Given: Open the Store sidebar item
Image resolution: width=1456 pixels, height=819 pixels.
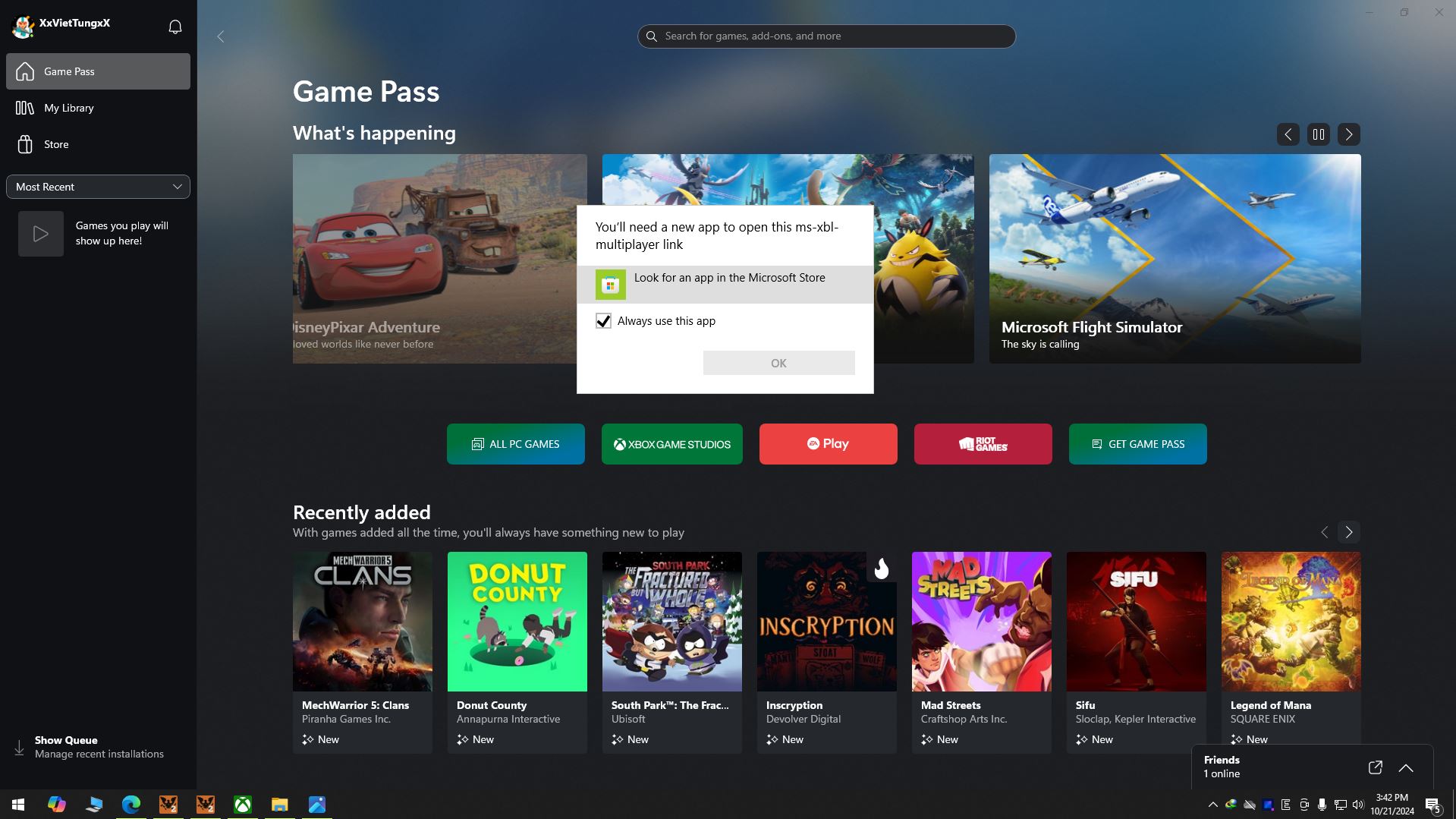Looking at the screenshot, I should pyautogui.click(x=56, y=144).
